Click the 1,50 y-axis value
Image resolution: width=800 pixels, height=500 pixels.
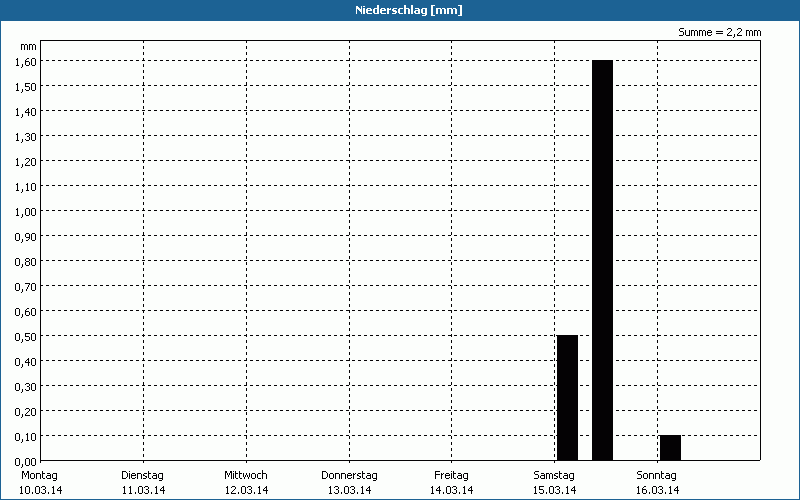point(26,87)
